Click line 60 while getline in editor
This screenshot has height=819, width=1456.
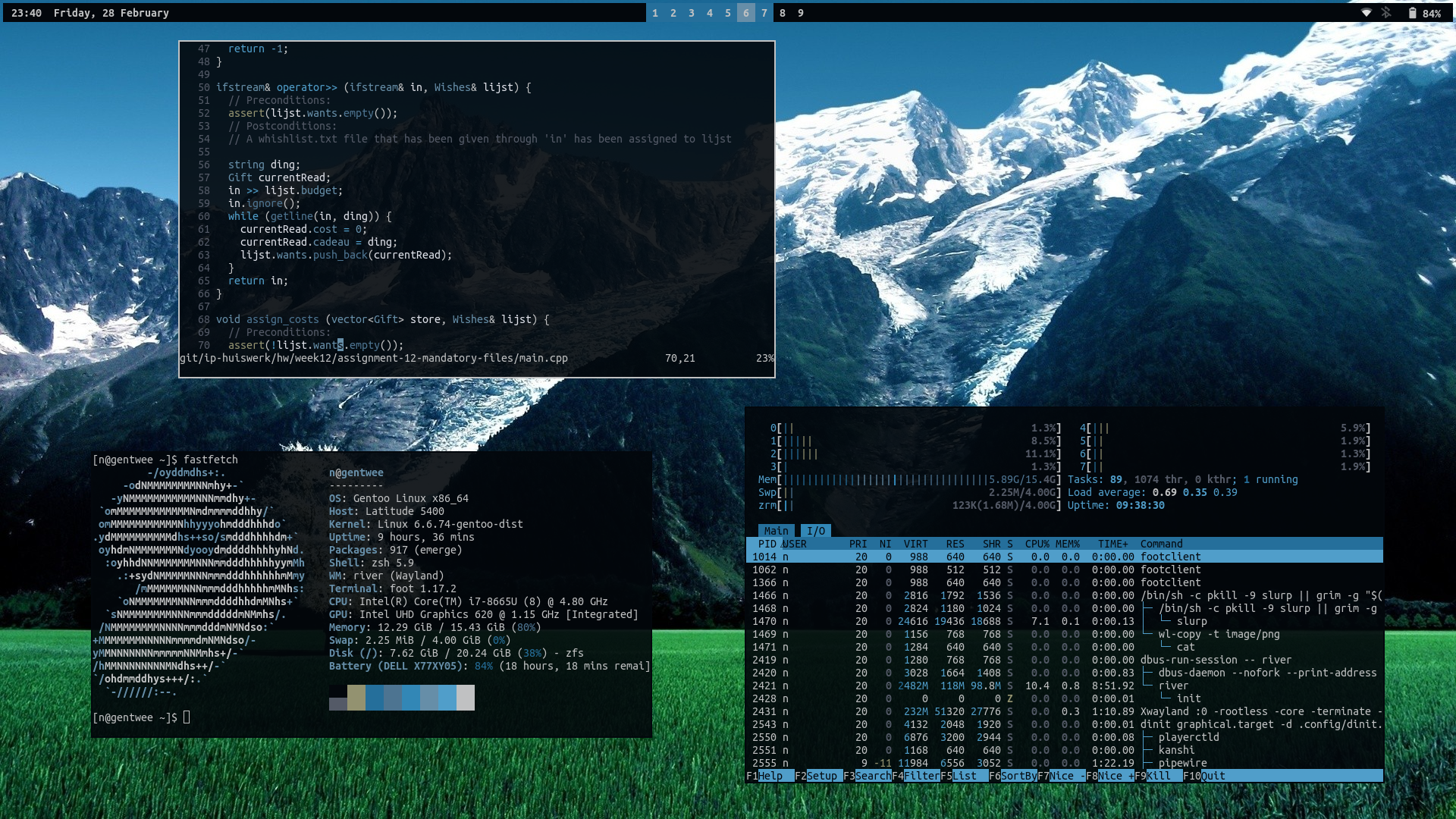(x=310, y=216)
